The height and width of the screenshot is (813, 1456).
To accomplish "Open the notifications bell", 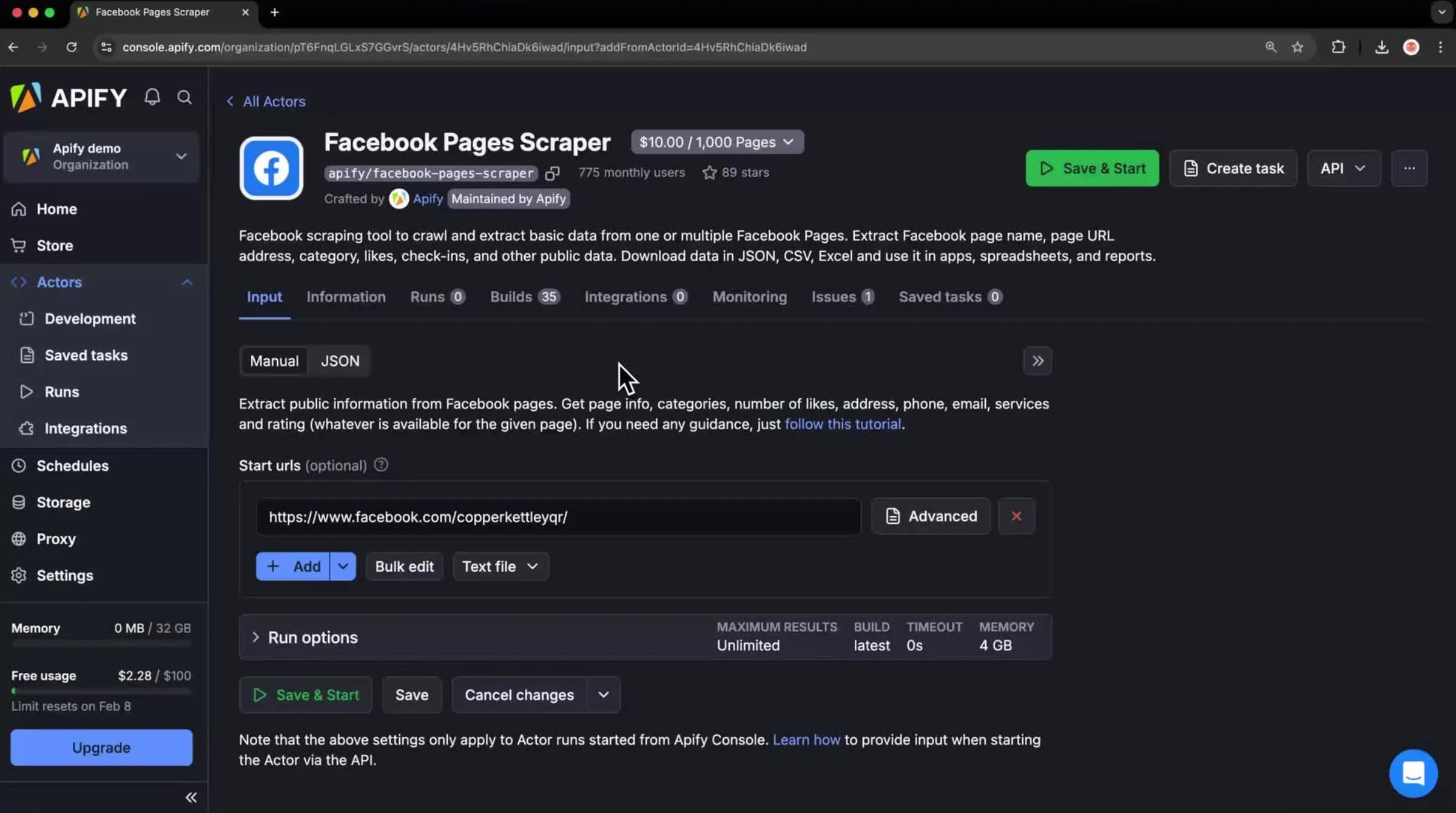I will (152, 97).
